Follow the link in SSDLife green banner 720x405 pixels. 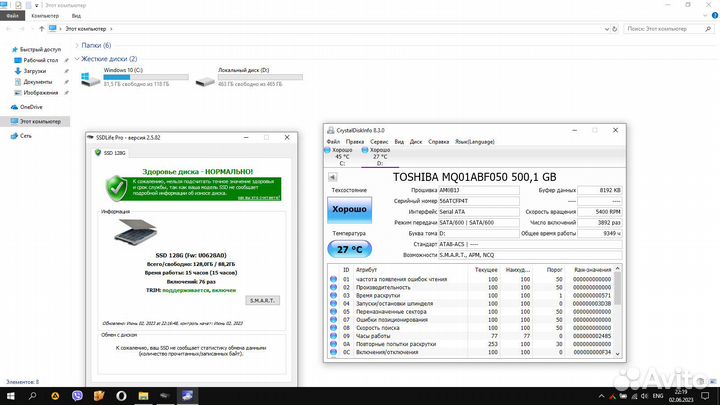point(258,197)
